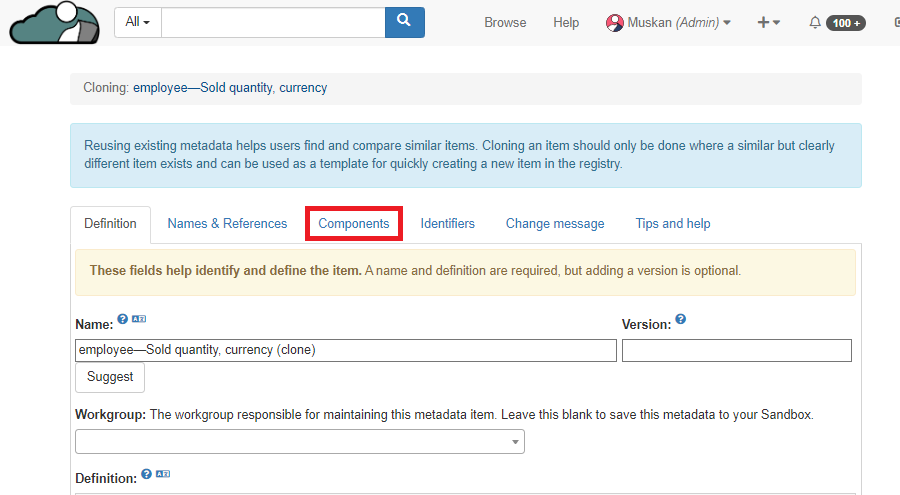Click the magnifying glass search button
This screenshot has height=495, width=900.
coord(404,22)
